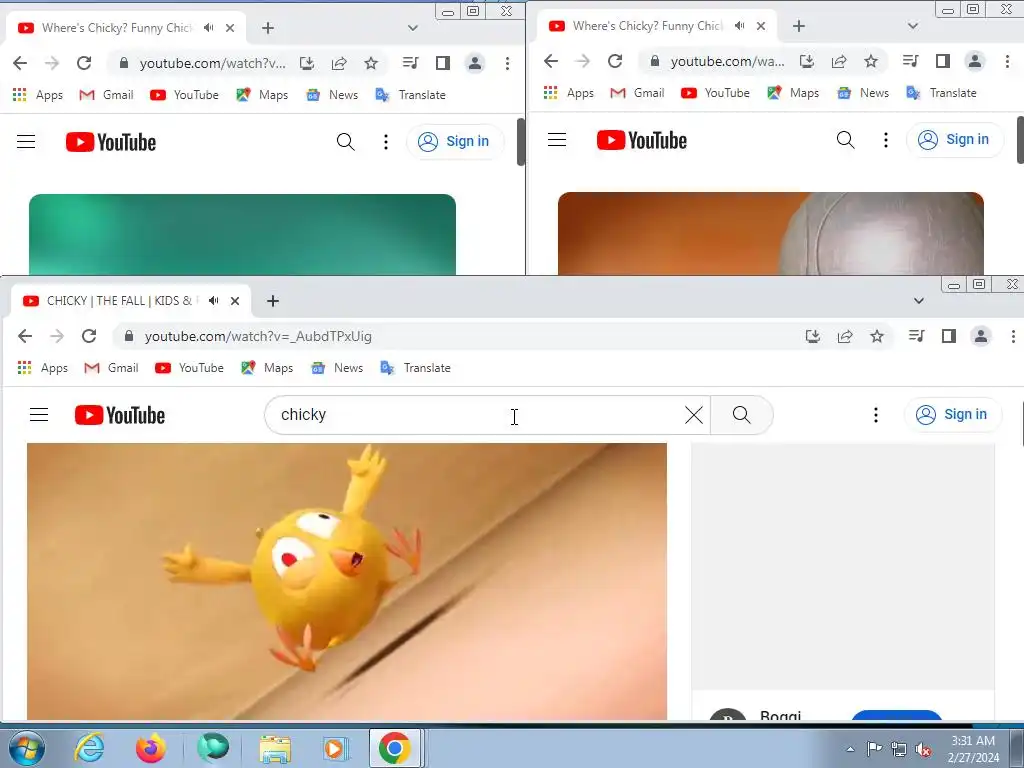Viewport: 1024px width, 768px height.
Task: Open YouTube guide menu in top-left window
Action: pyautogui.click(x=26, y=142)
